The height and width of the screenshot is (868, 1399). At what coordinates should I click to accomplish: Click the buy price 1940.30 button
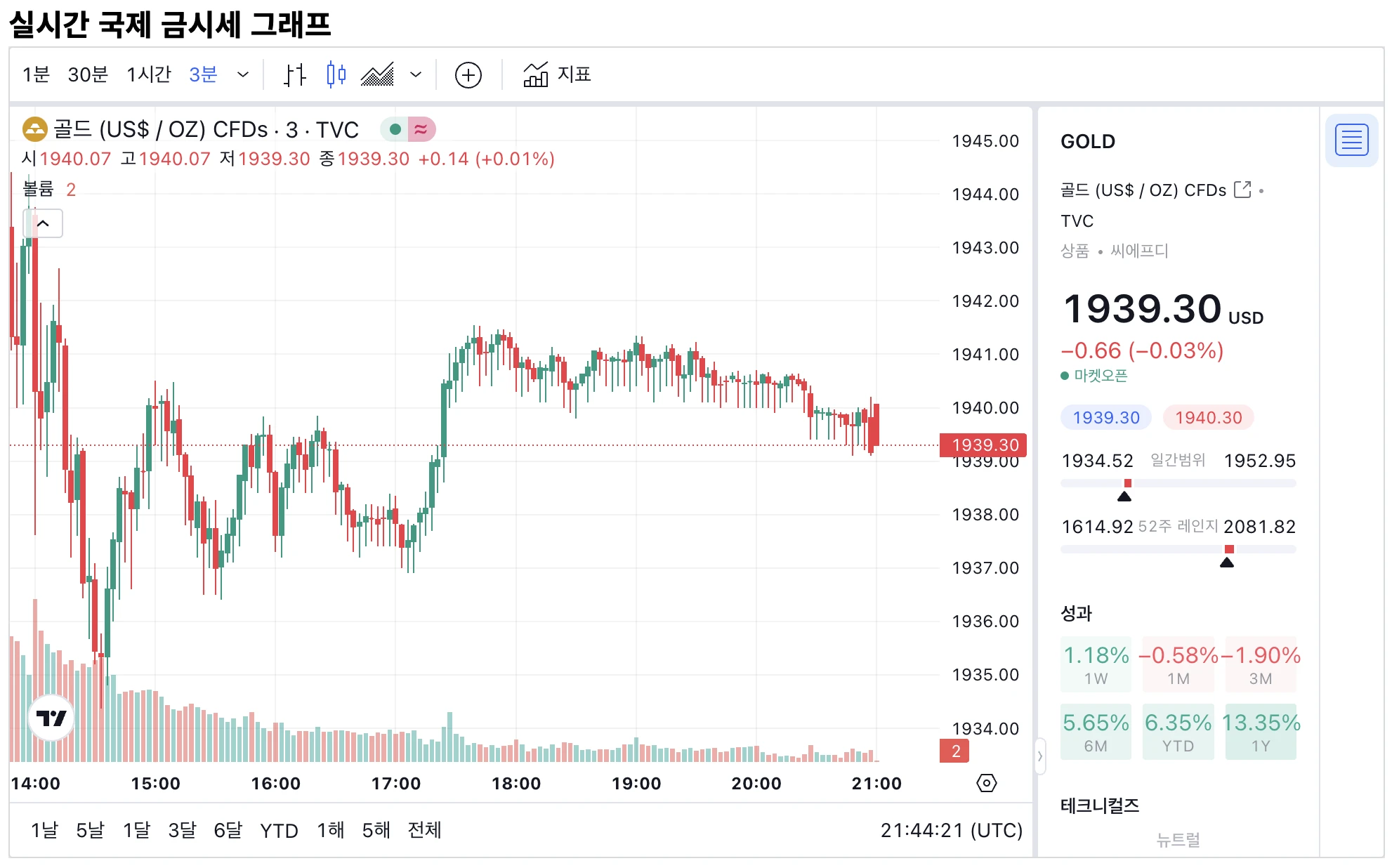[1208, 417]
